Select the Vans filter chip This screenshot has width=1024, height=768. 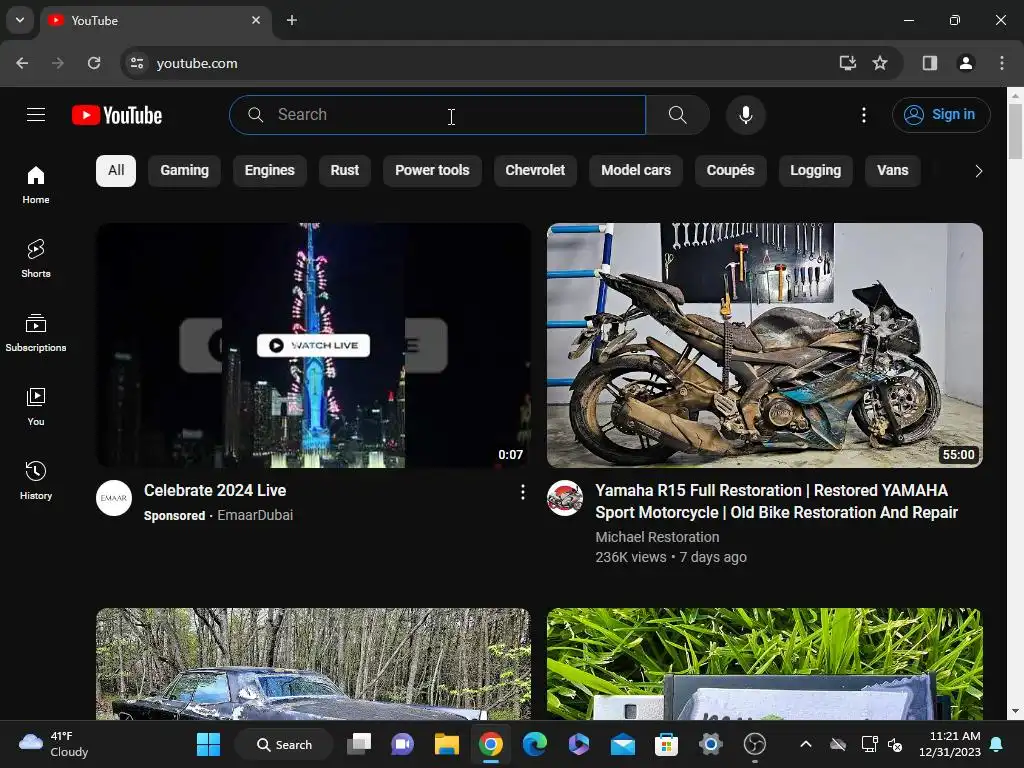click(x=893, y=171)
